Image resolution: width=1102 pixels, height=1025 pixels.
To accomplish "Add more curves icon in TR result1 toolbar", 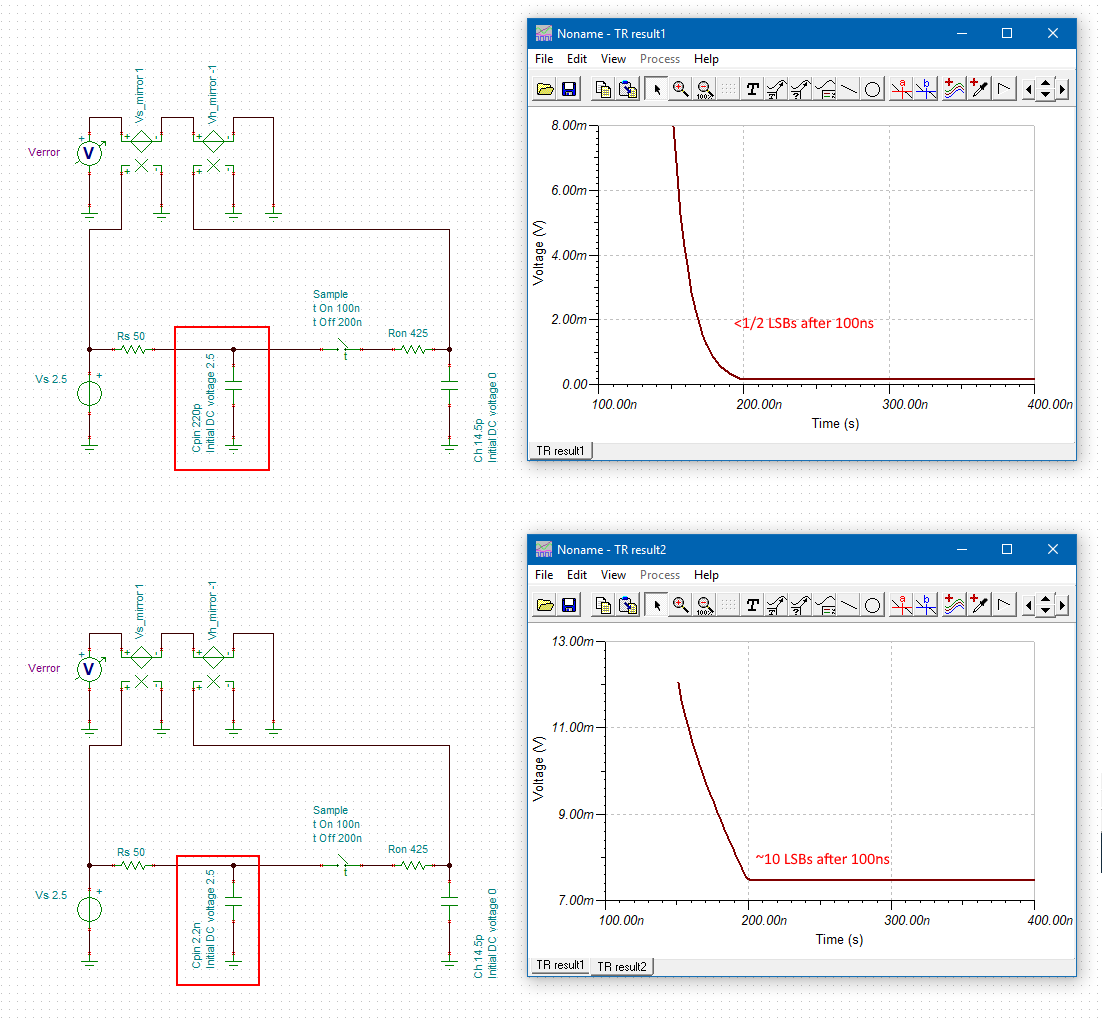I will pyautogui.click(x=954, y=89).
